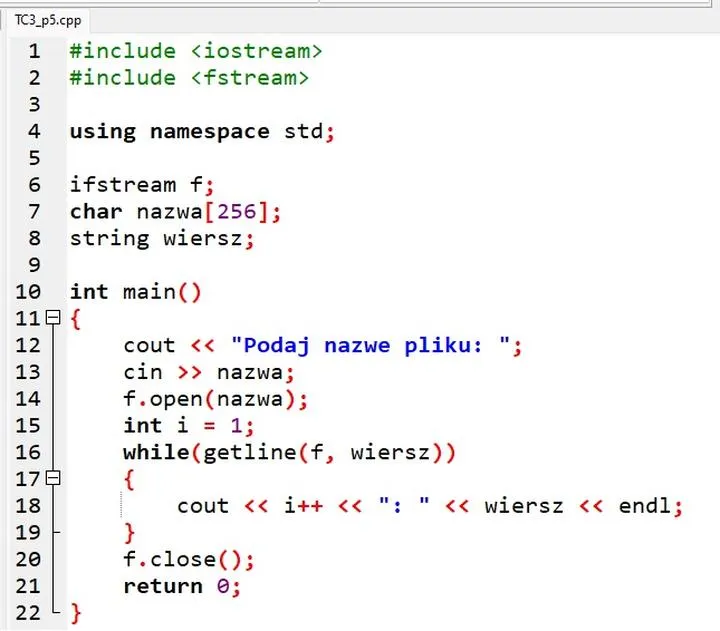Screen dimensions: 720x631
Task: Click line number 10 in the margin
Action: (x=29, y=292)
